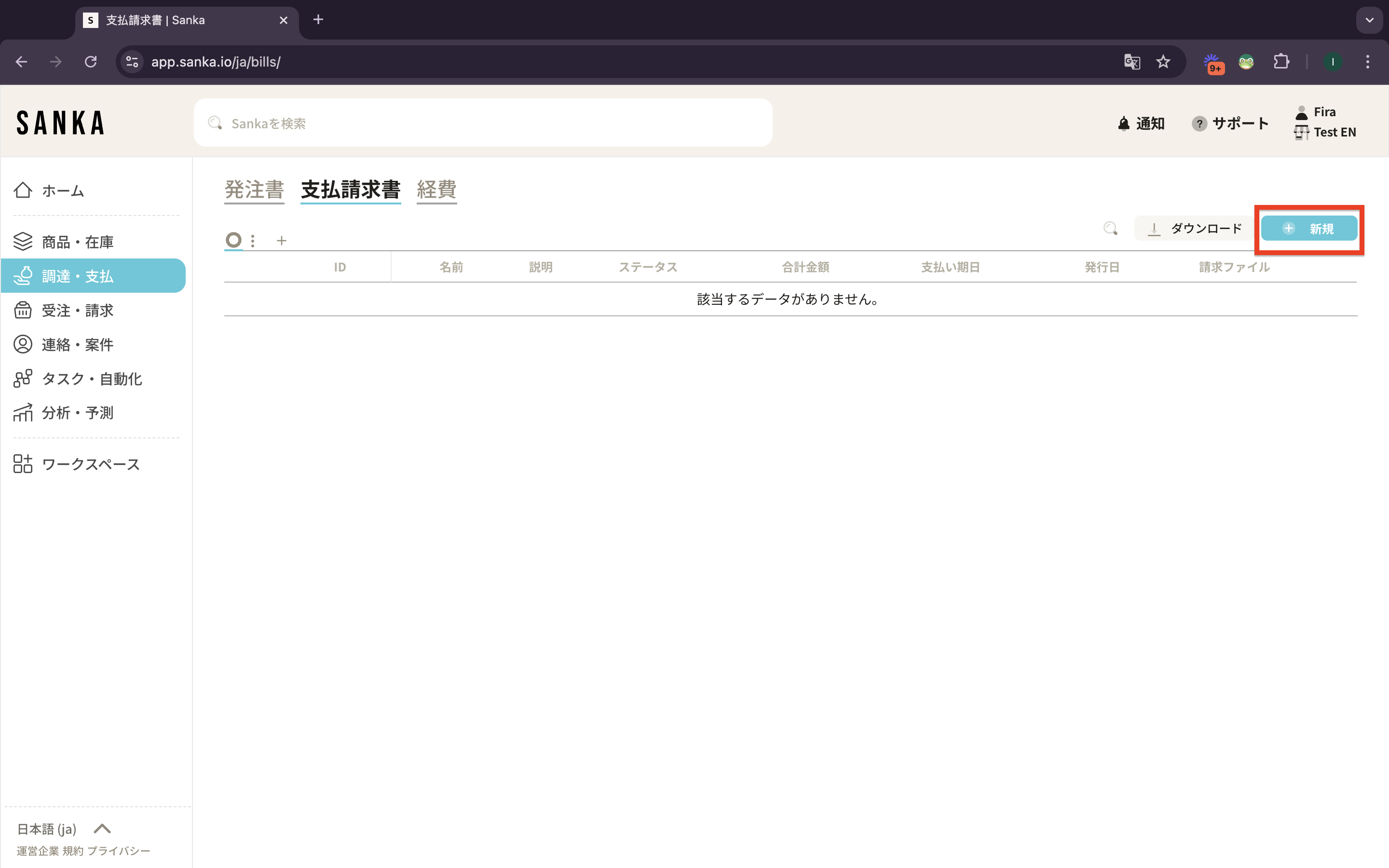Click the 新規 button
Image resolution: width=1389 pixels, height=868 pixels.
[x=1308, y=229]
